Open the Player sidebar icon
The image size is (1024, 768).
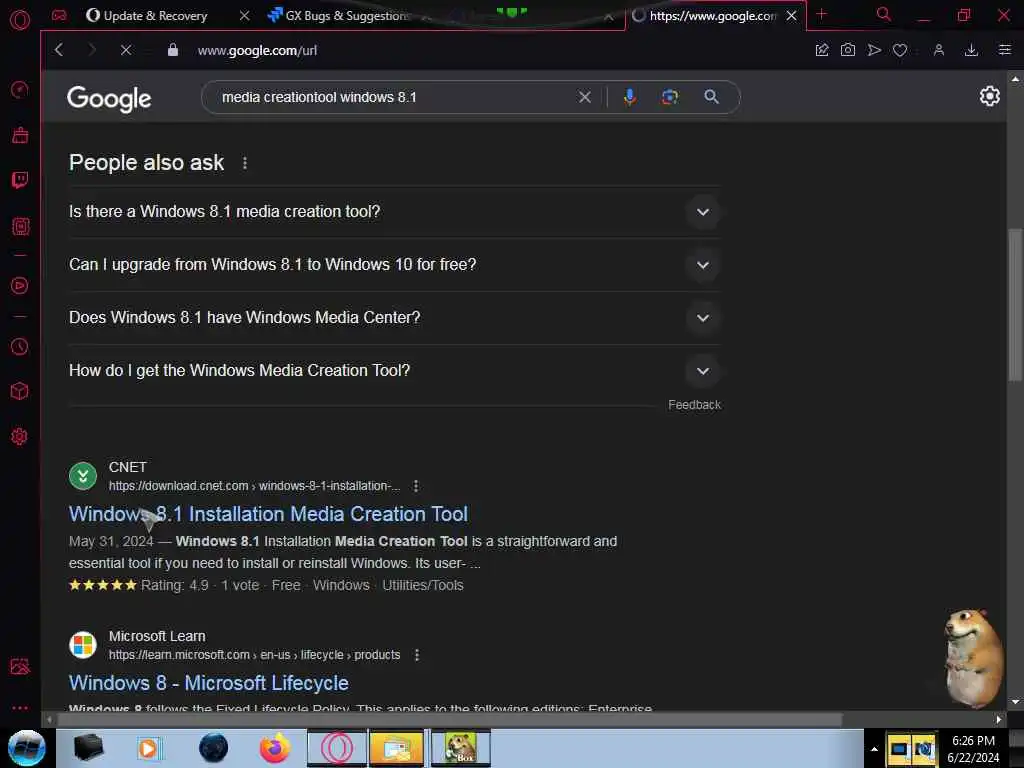pyautogui.click(x=20, y=285)
